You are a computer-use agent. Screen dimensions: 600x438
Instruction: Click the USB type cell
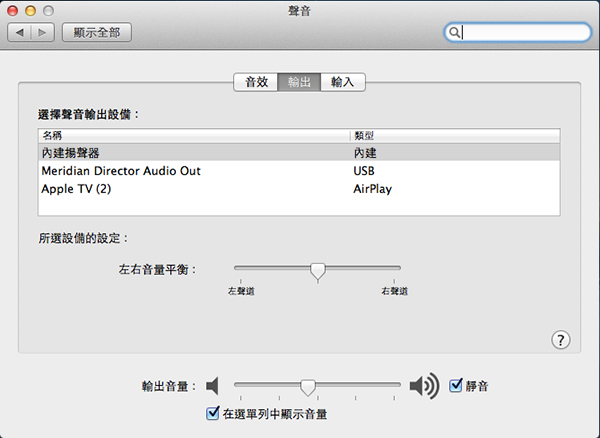pyautogui.click(x=364, y=171)
